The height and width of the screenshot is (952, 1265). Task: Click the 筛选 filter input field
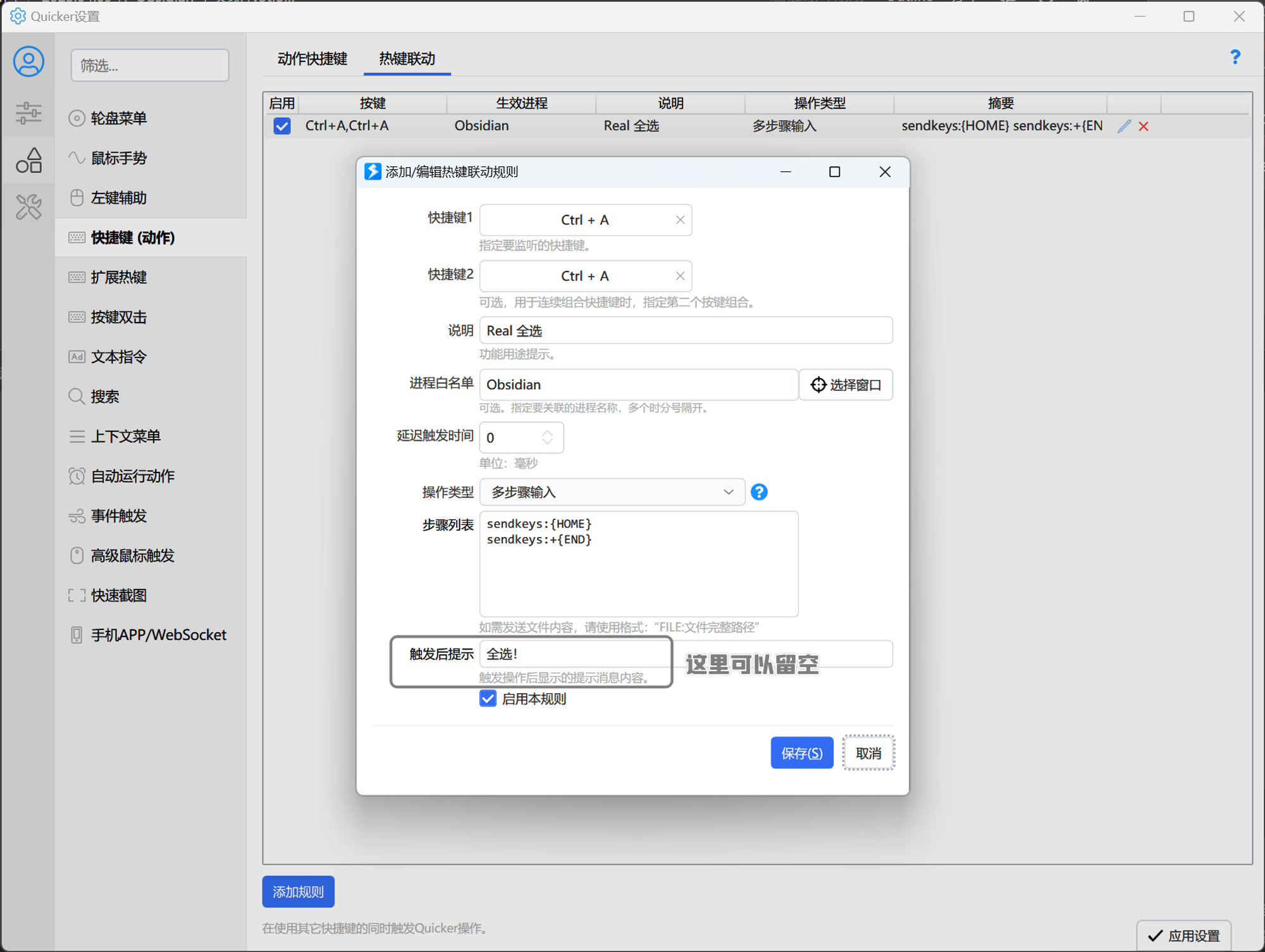(150, 65)
